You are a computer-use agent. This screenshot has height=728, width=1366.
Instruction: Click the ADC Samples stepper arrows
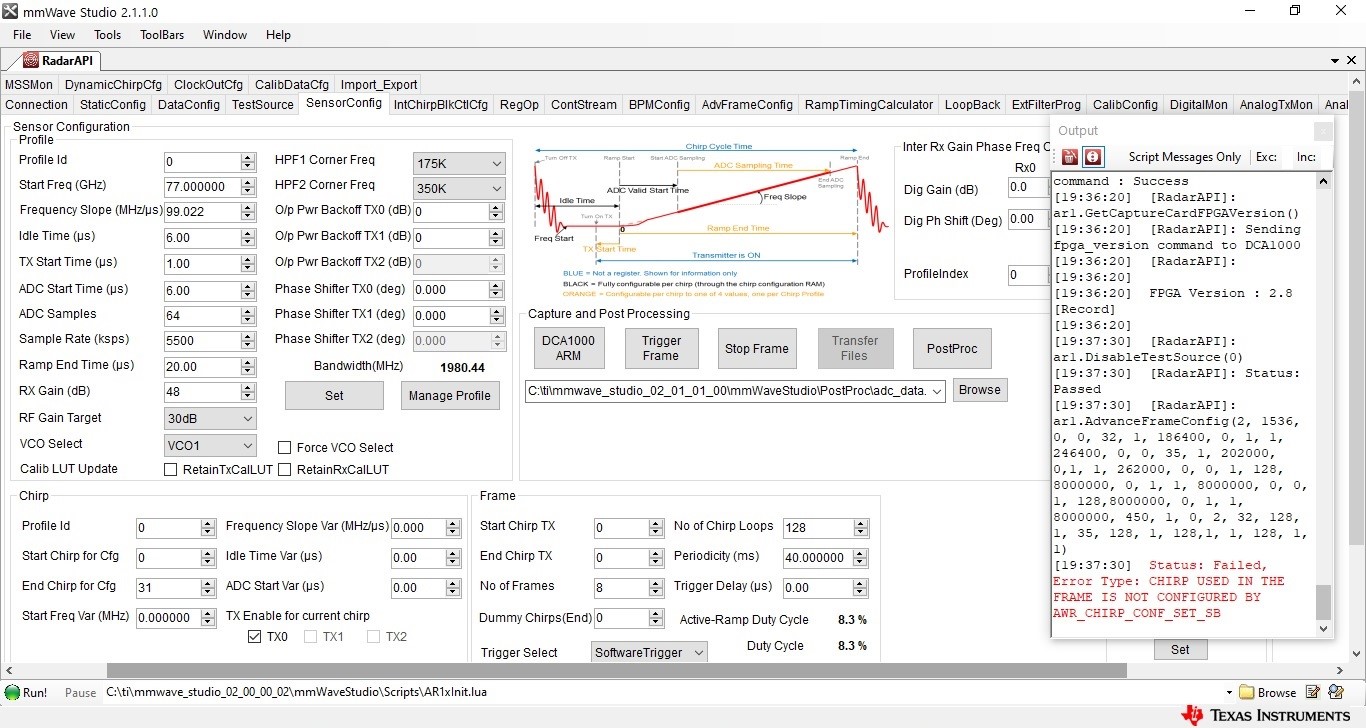click(x=248, y=315)
